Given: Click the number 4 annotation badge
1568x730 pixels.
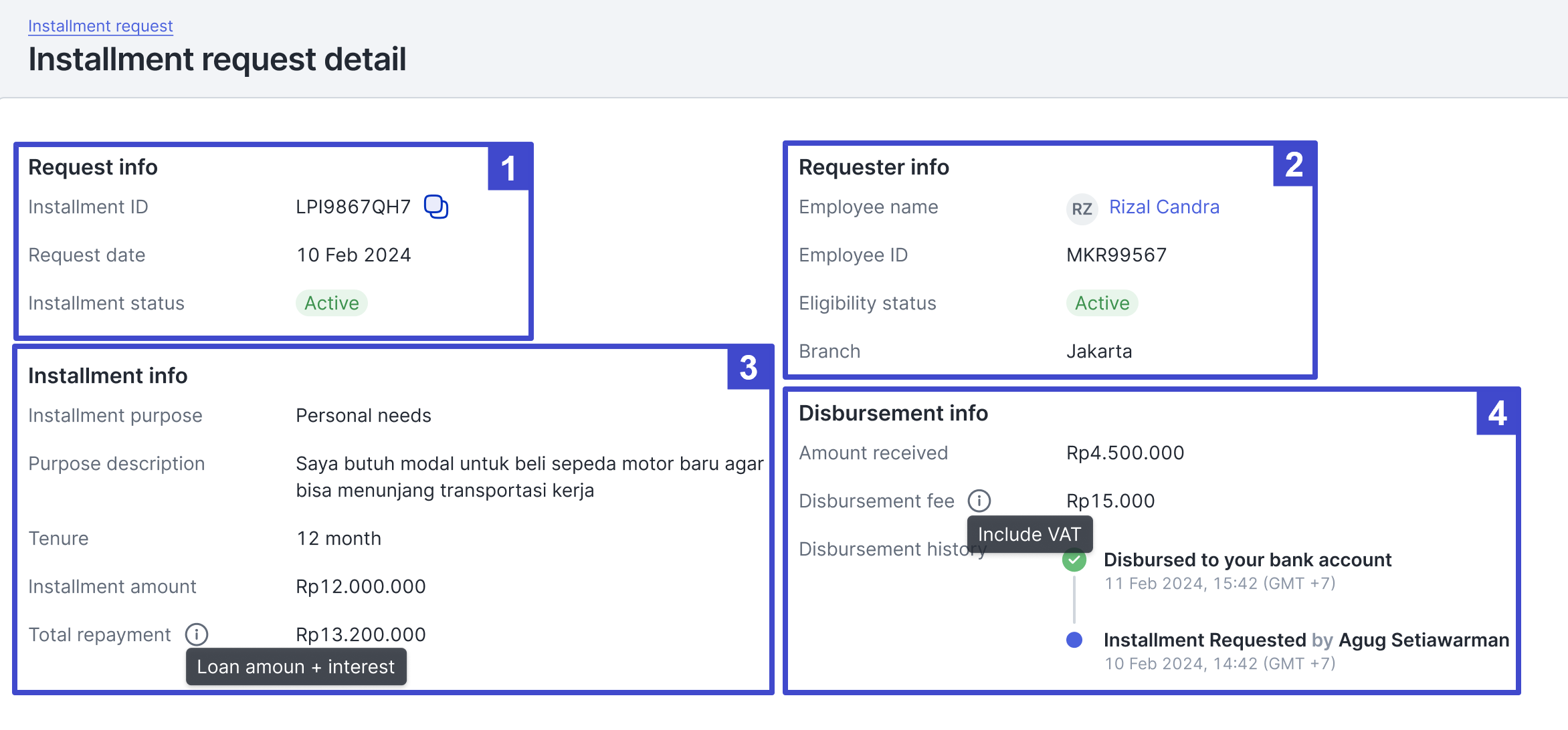Looking at the screenshot, I should 1497,413.
